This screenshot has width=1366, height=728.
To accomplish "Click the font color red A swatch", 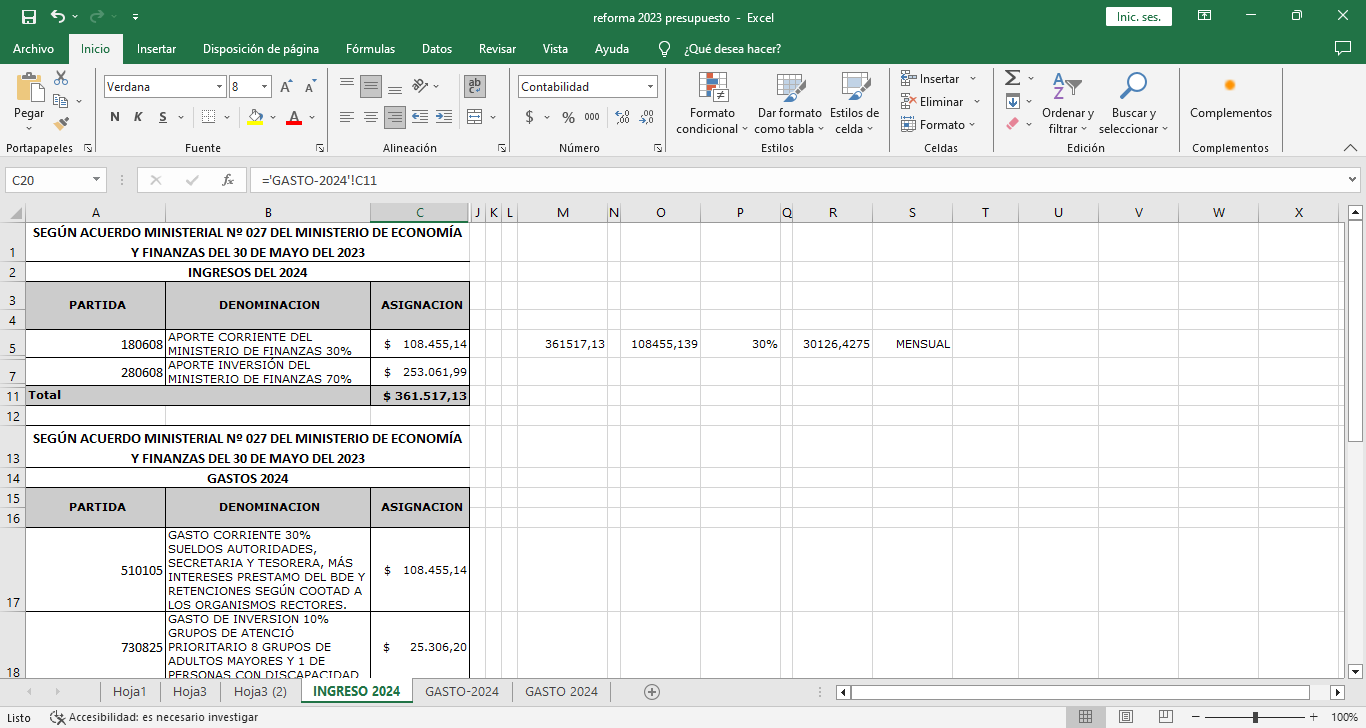I will 294,117.
